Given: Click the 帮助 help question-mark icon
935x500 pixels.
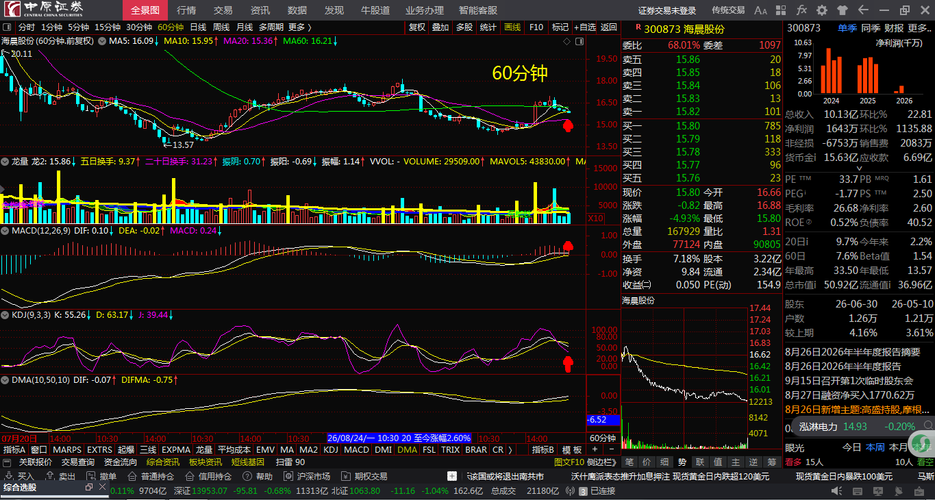Looking at the screenshot, I should [247, 476].
